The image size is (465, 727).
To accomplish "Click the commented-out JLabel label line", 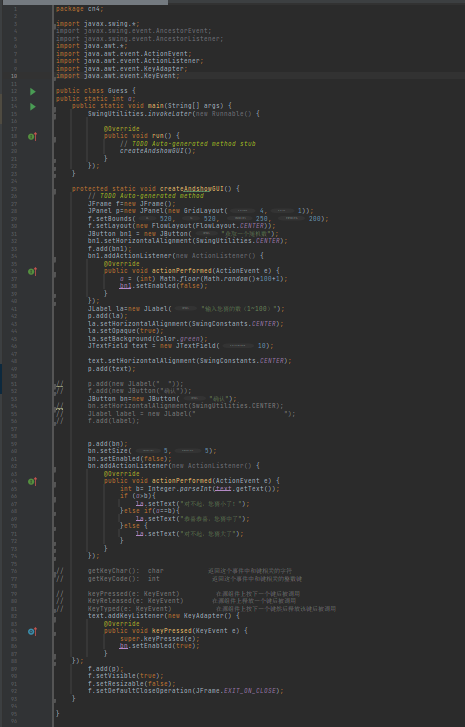I will tap(191, 414).
